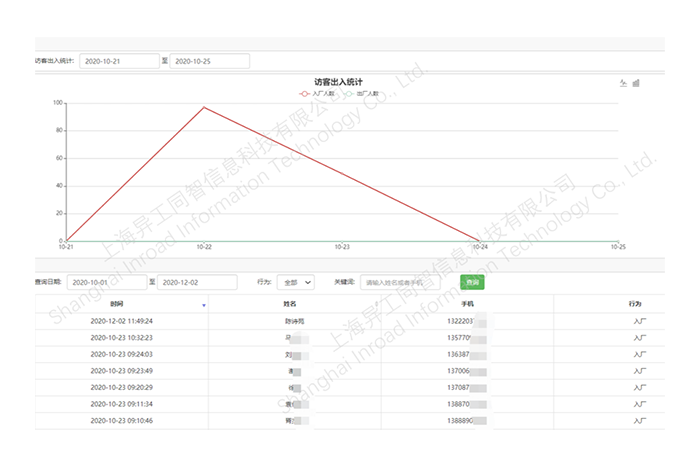700x463 pixels.
Task: Click the 姓名 column header
Action: point(290,304)
